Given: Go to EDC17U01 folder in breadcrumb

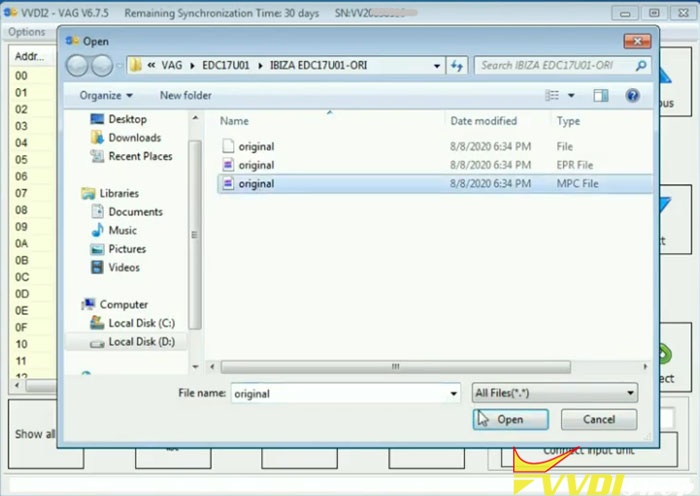Looking at the screenshot, I should tap(225, 66).
